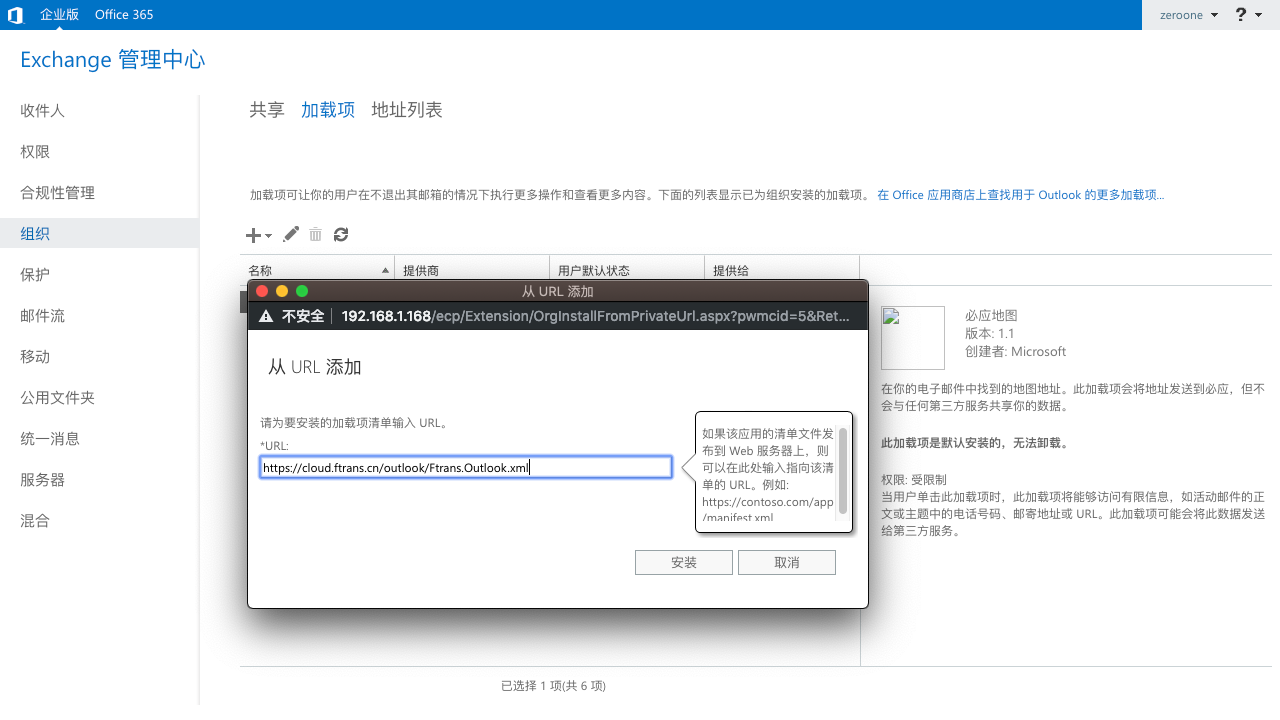Click the sort triangle on the 名称 column
The width and height of the screenshot is (1280, 720).
[386, 269]
